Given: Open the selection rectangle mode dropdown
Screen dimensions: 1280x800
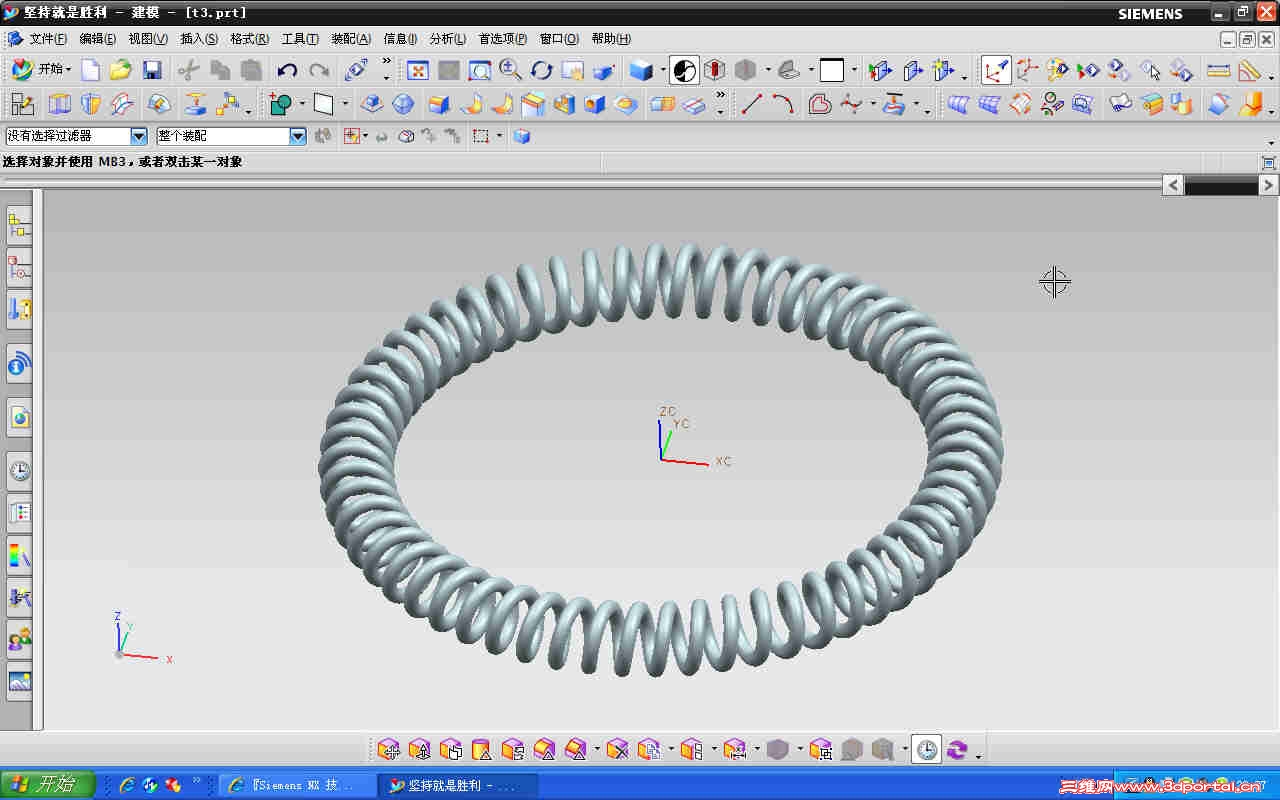Looking at the screenshot, I should coord(499,136).
